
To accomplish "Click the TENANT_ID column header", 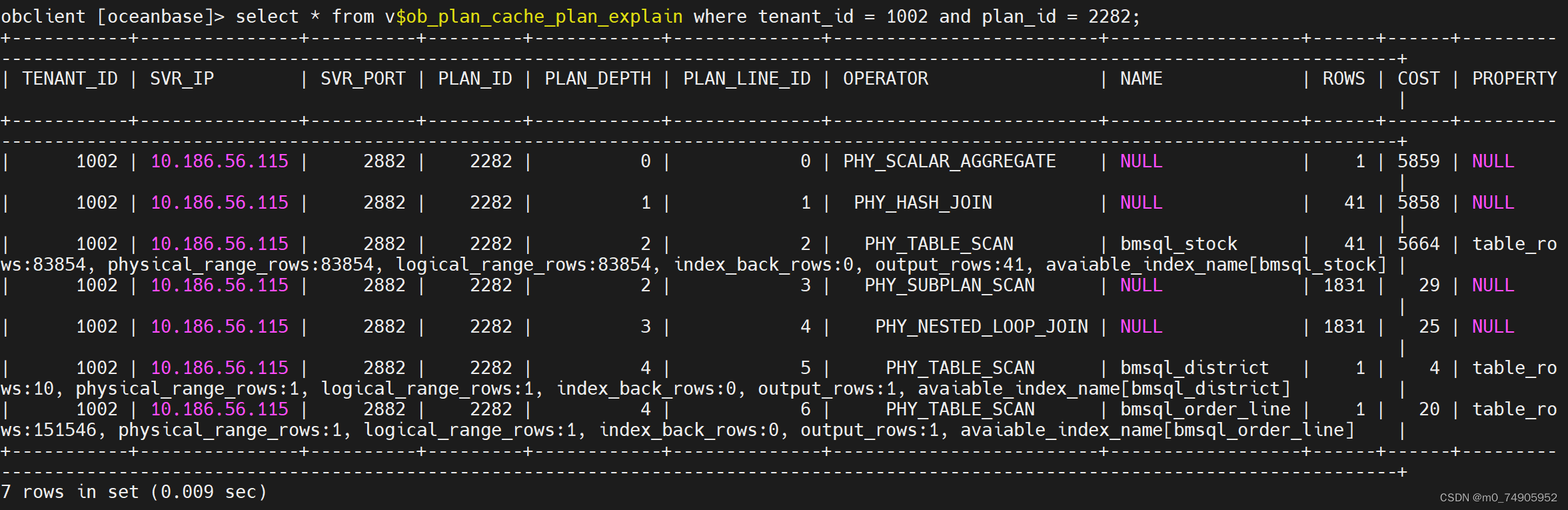I will pos(70,79).
